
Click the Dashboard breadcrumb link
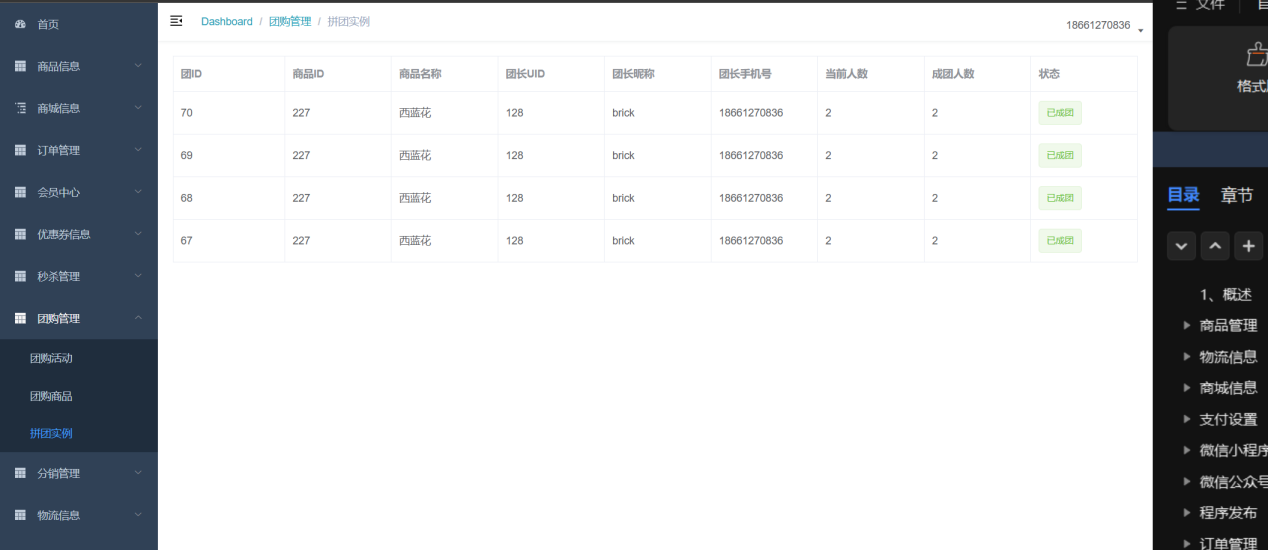(x=226, y=21)
